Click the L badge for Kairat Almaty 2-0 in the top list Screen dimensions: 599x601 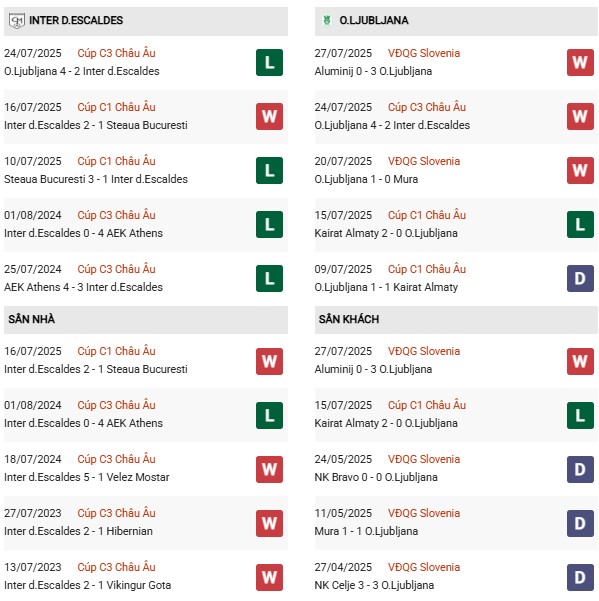pos(580,224)
